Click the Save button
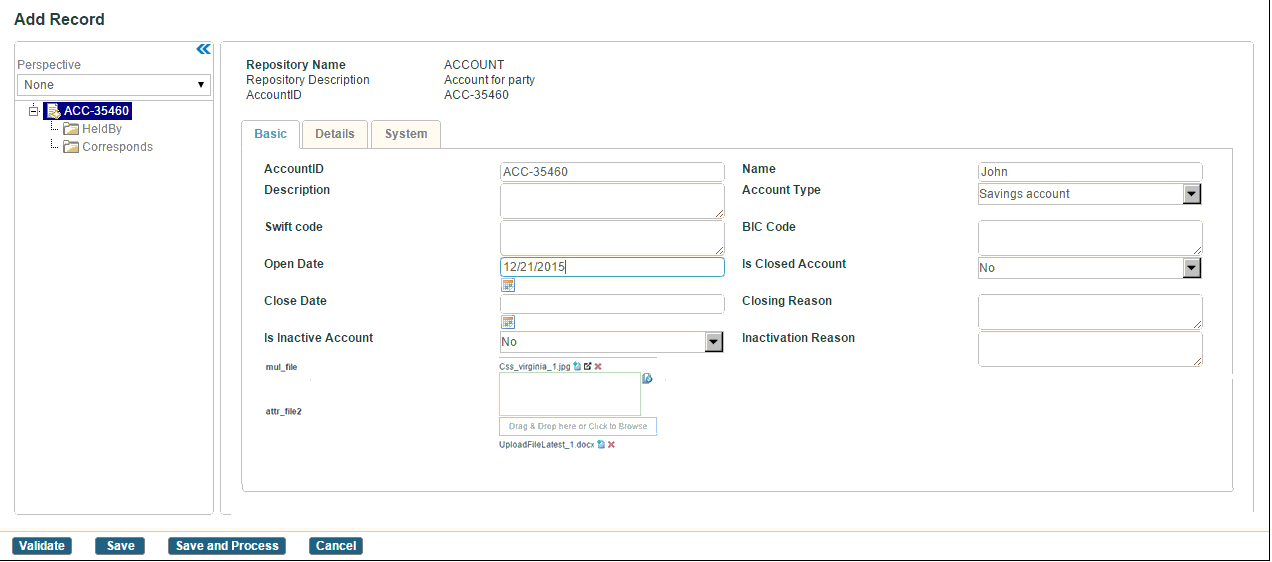The width and height of the screenshot is (1272, 562). pyautogui.click(x=120, y=546)
